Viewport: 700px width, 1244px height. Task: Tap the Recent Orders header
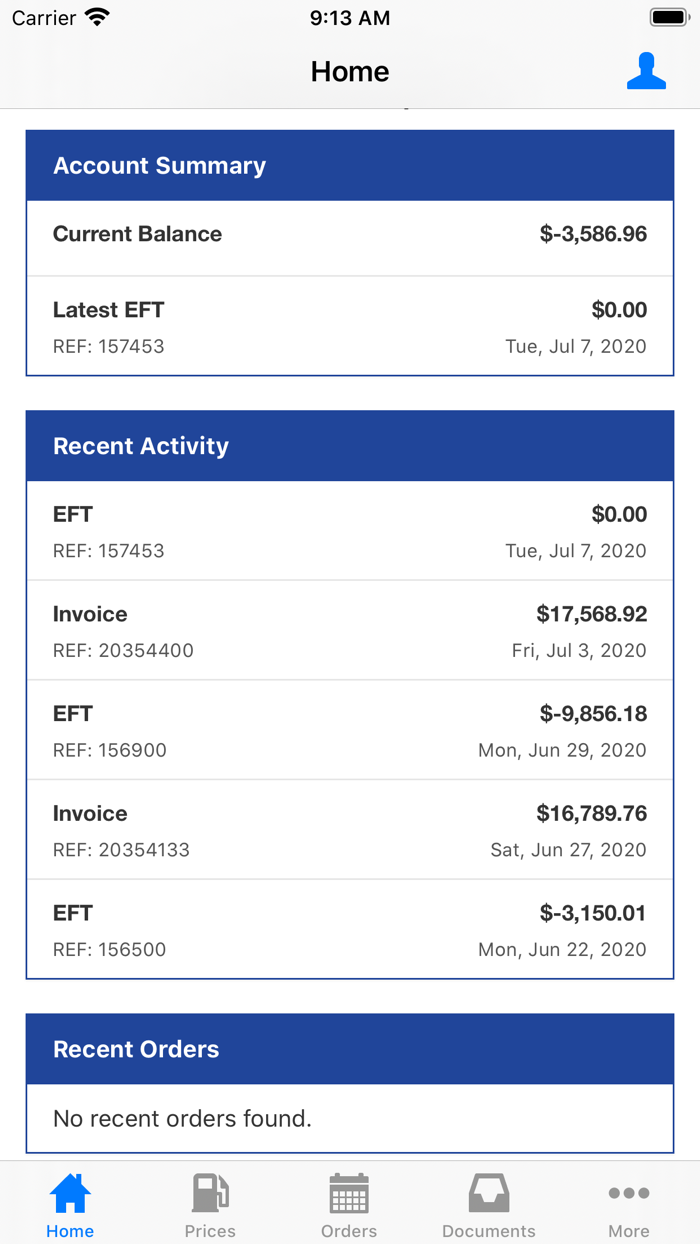click(350, 1049)
